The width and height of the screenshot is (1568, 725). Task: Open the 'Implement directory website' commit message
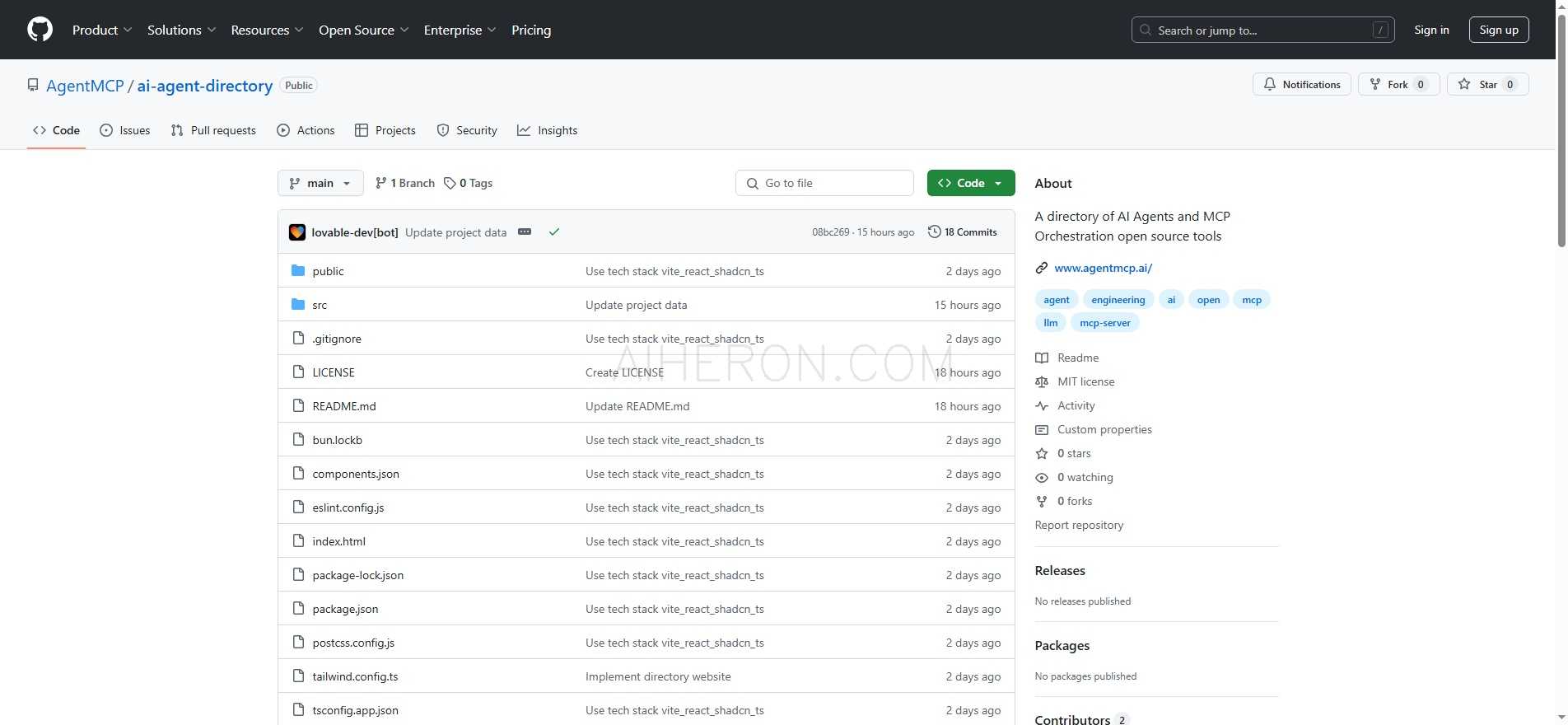658,676
